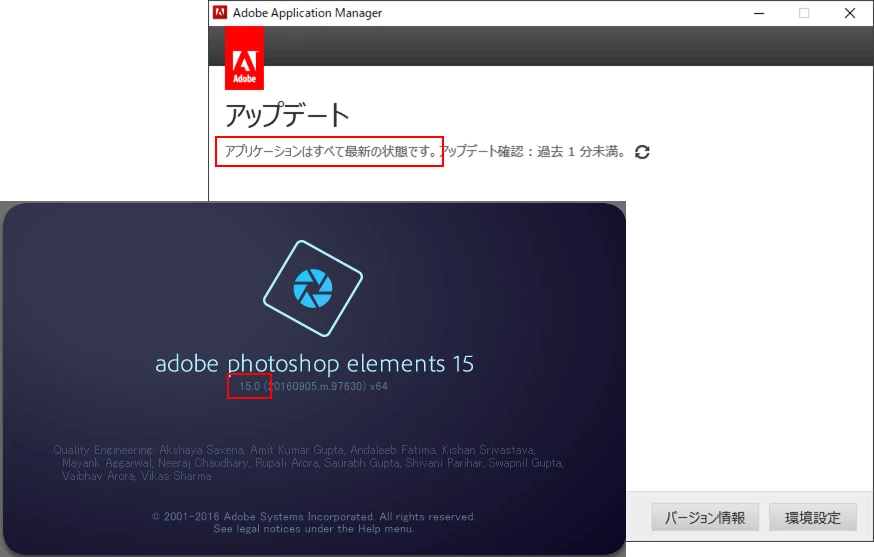
Task: Click Adobe Application Manager title bar icon
Action: click(220, 12)
